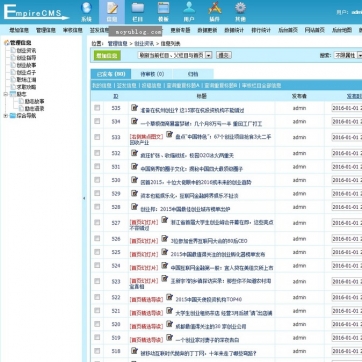
Task: Tick the checkbox for row 529
Action: 97,193
